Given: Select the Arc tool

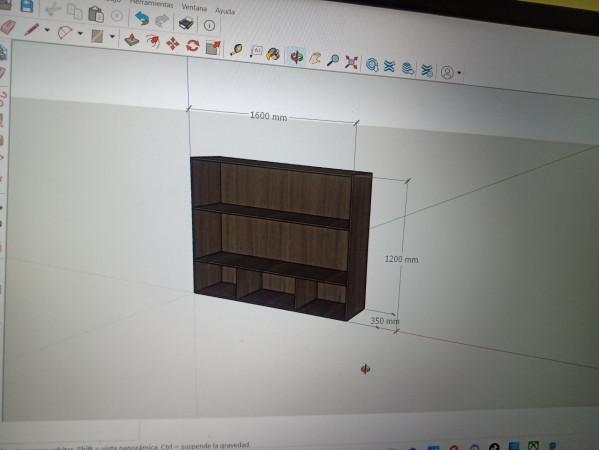Looking at the screenshot, I should [x=65, y=33].
